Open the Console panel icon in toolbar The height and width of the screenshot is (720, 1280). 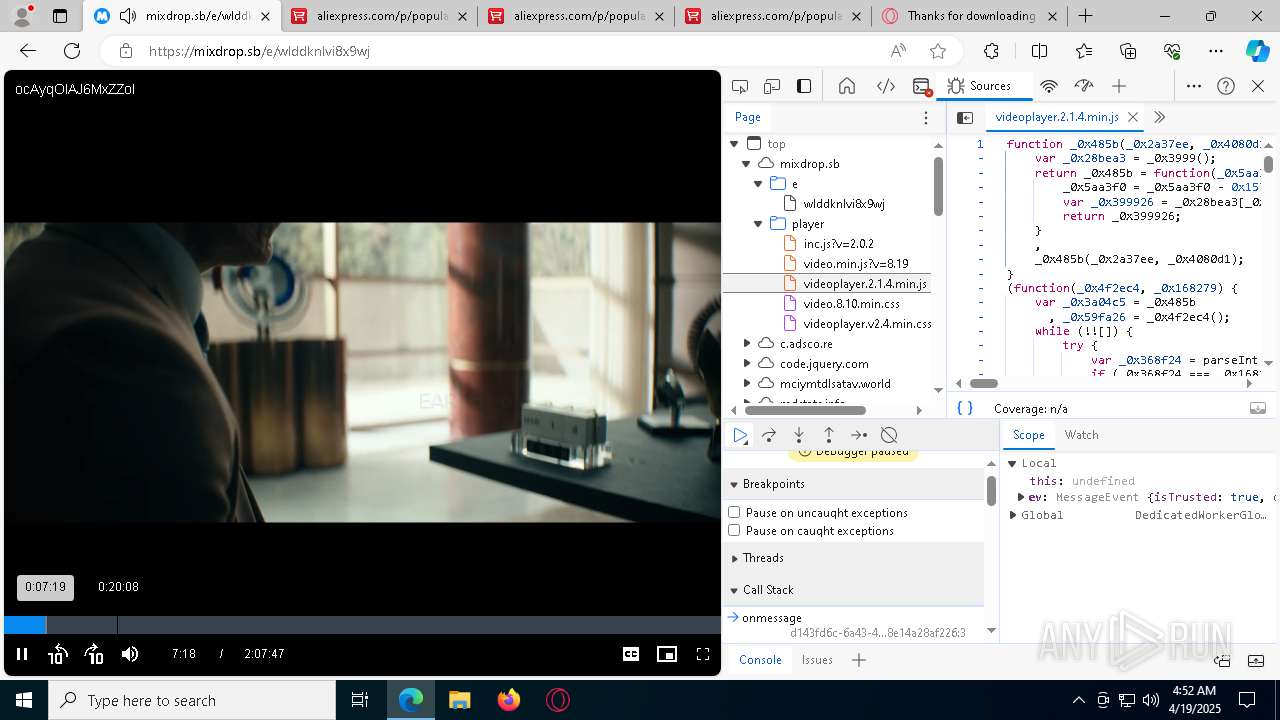coord(922,86)
